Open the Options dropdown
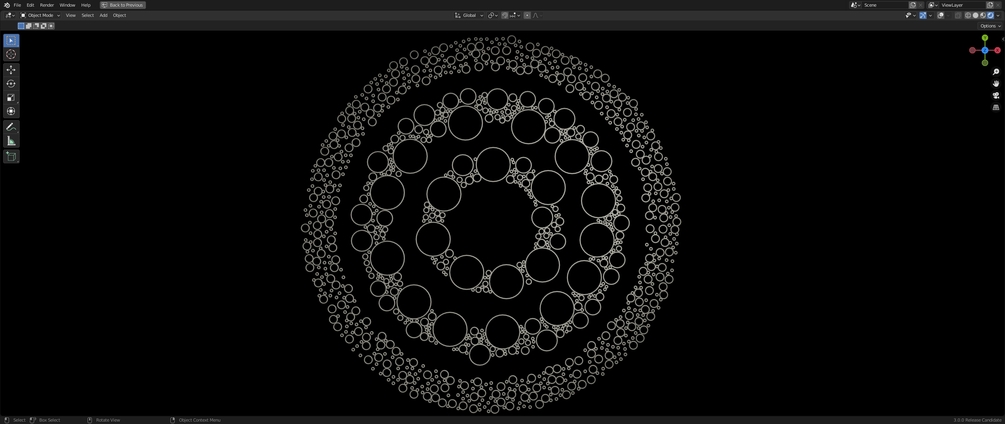Image resolution: width=1005 pixels, height=424 pixels. [x=990, y=26]
